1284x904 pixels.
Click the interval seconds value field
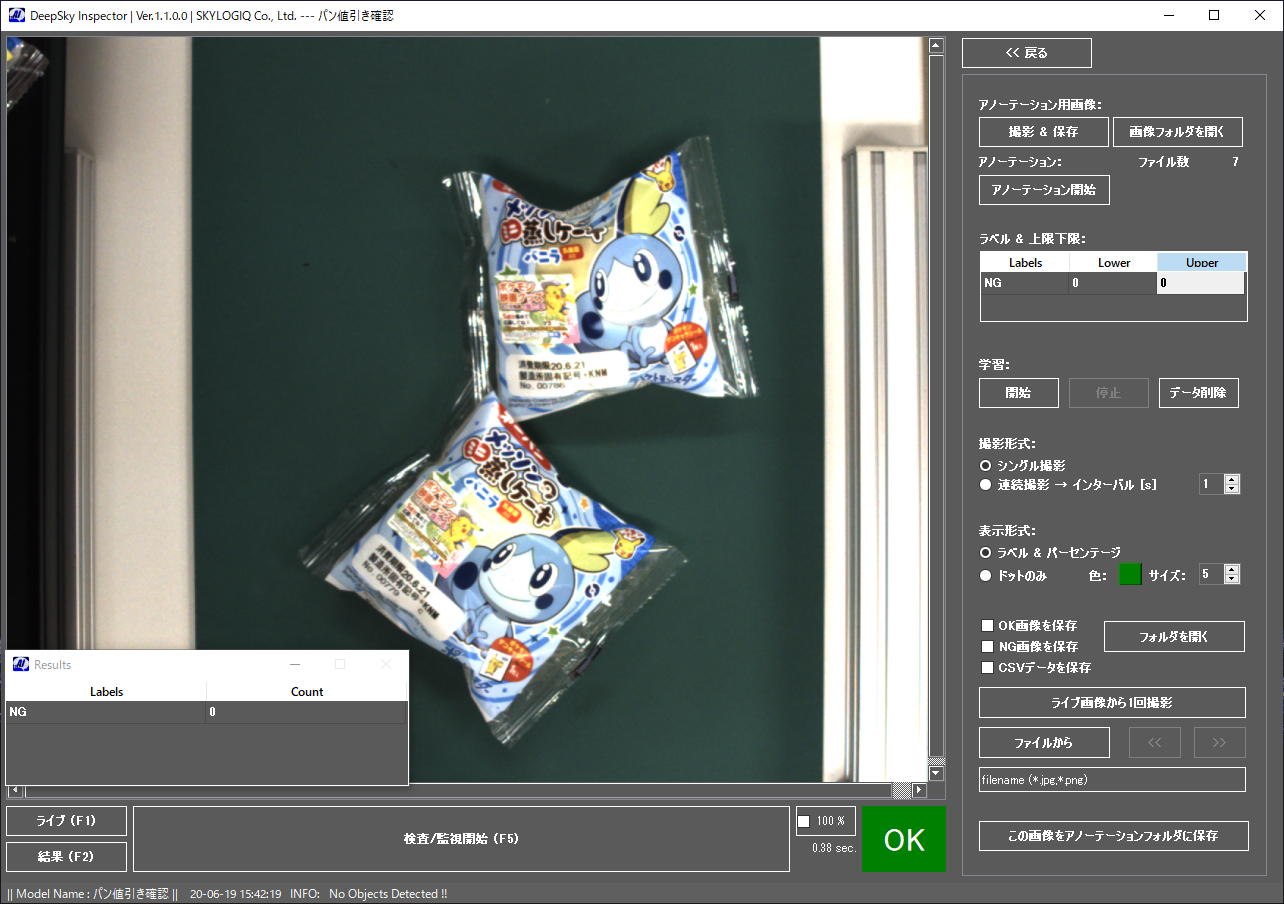[x=1211, y=484]
